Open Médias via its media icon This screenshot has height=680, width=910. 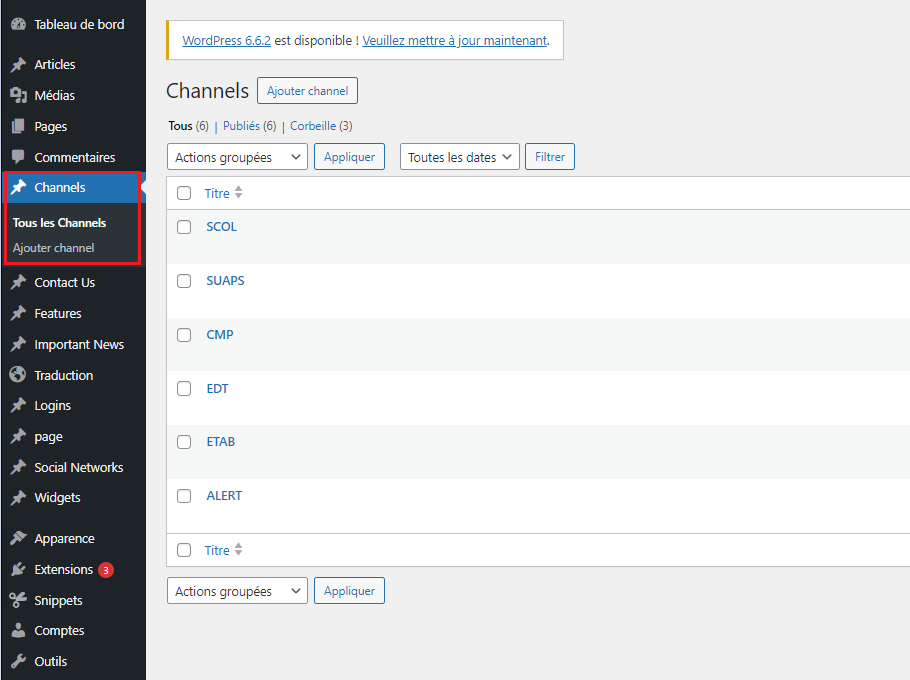pyautogui.click(x=18, y=96)
